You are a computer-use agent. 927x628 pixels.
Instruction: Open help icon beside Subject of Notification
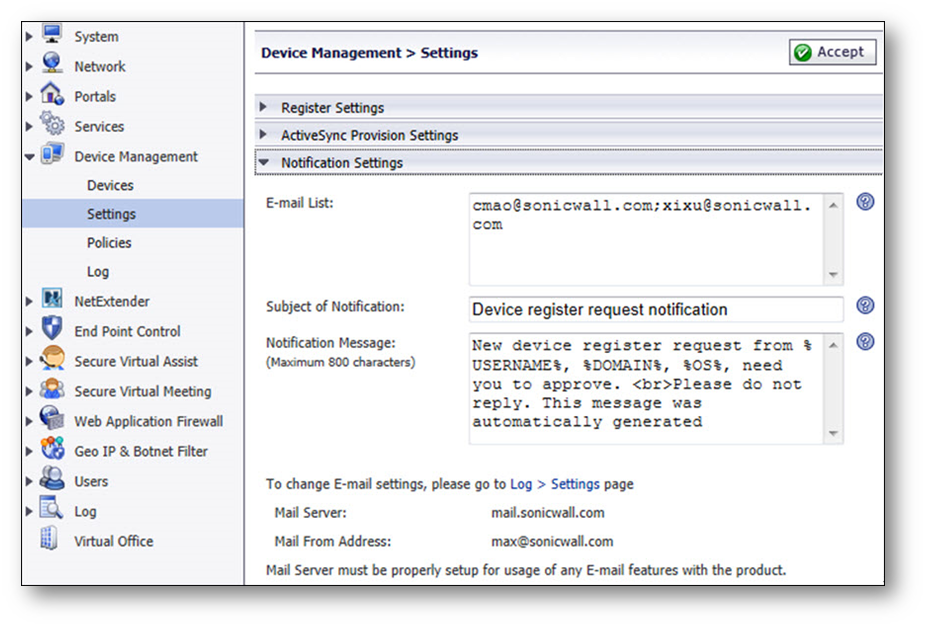pos(866,306)
